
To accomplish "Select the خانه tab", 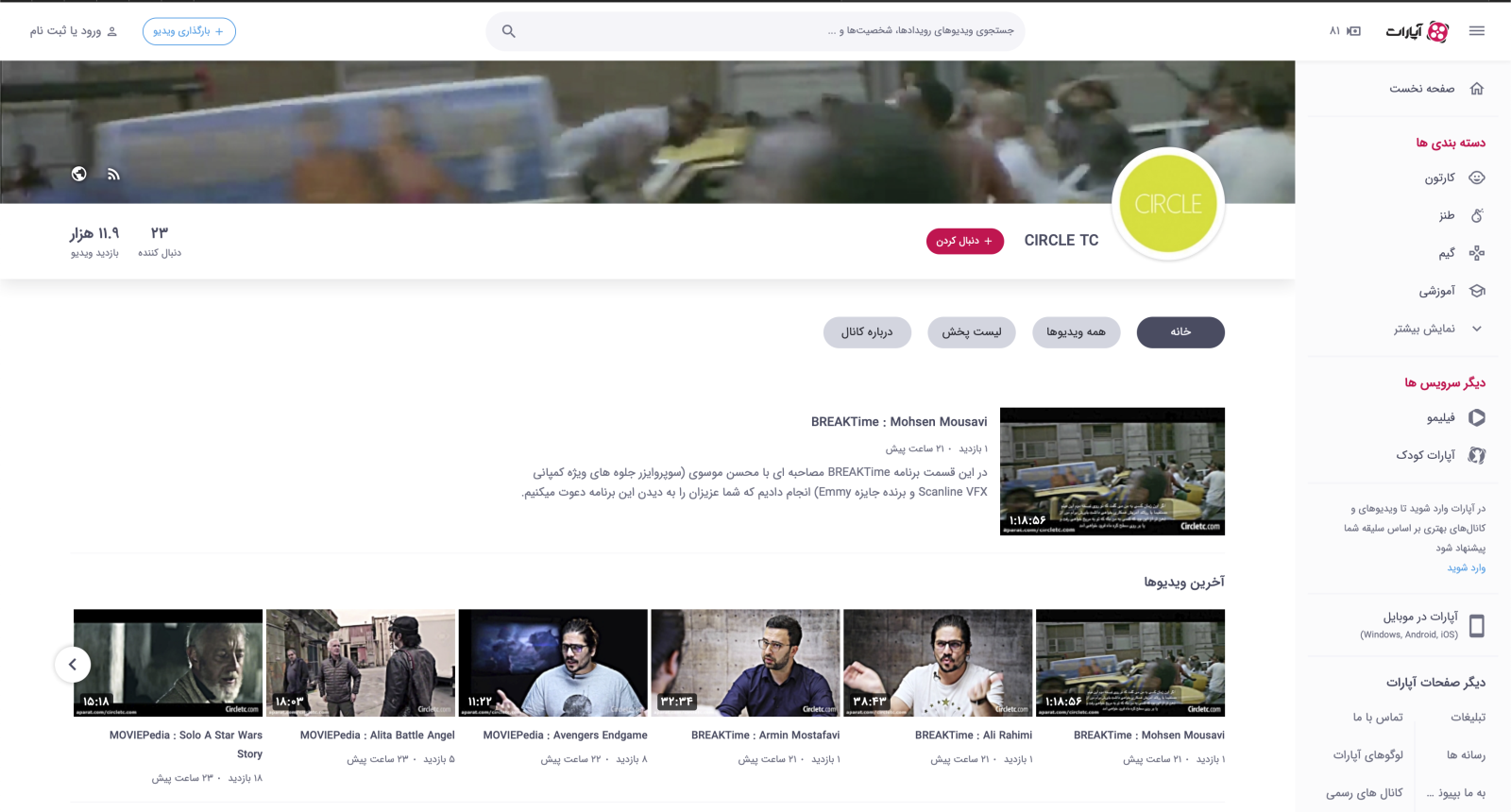I will 1180,332.
